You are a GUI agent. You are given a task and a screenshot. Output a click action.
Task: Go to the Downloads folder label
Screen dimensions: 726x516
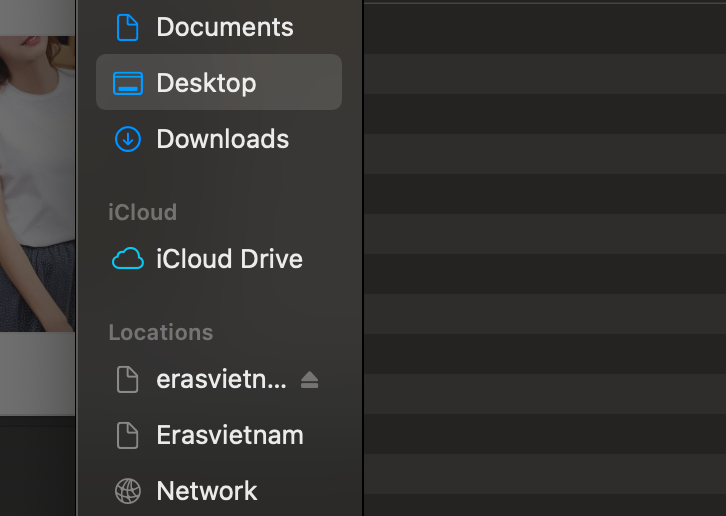point(222,139)
